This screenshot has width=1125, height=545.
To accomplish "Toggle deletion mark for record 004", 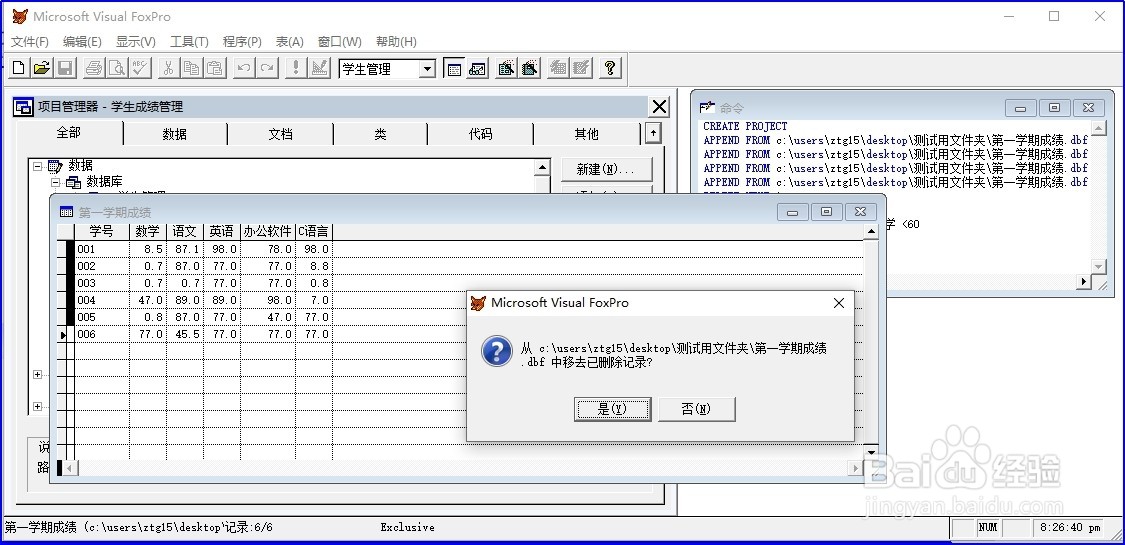I will 70,300.
